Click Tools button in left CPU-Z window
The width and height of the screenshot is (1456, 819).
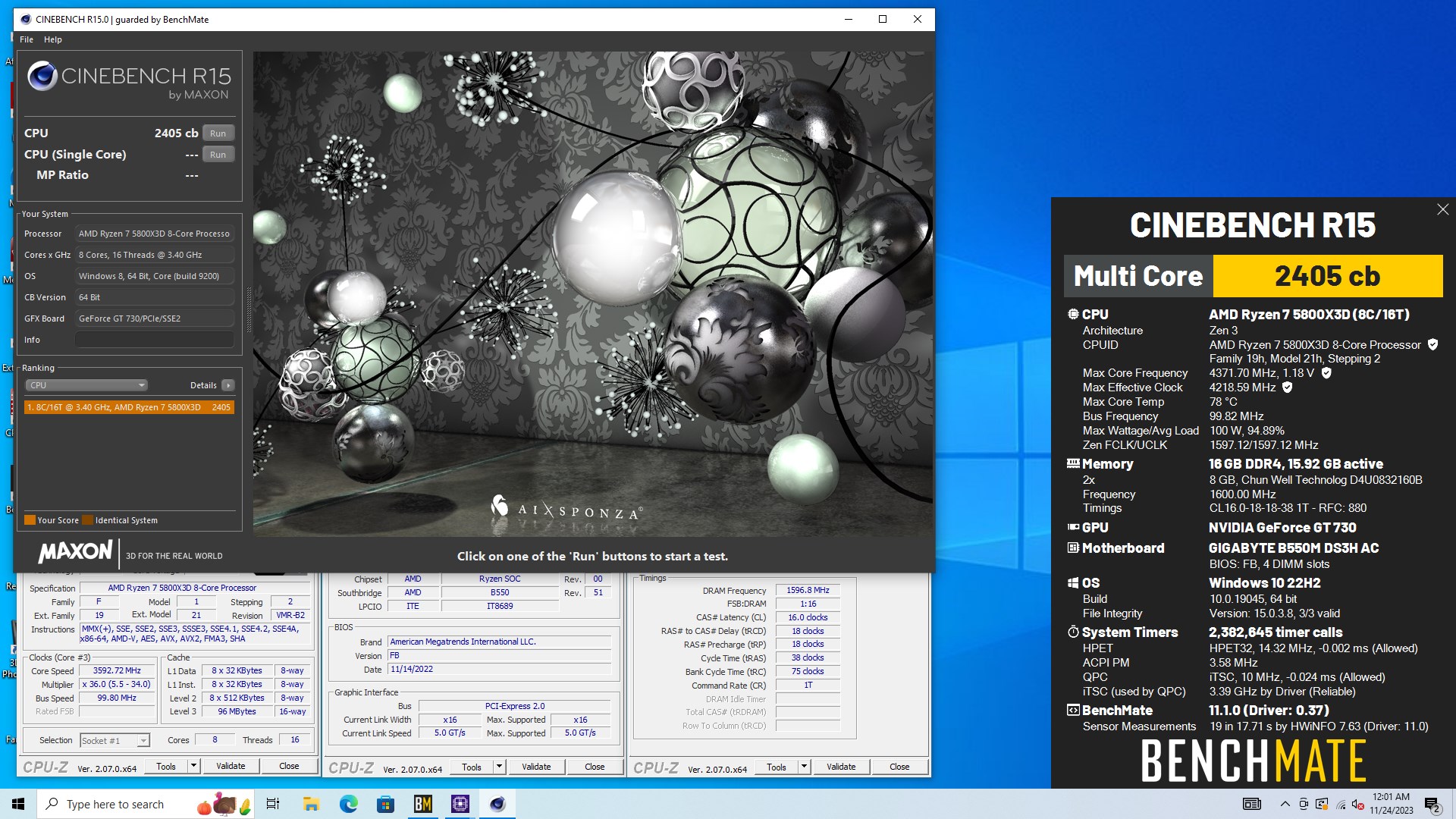click(x=166, y=766)
